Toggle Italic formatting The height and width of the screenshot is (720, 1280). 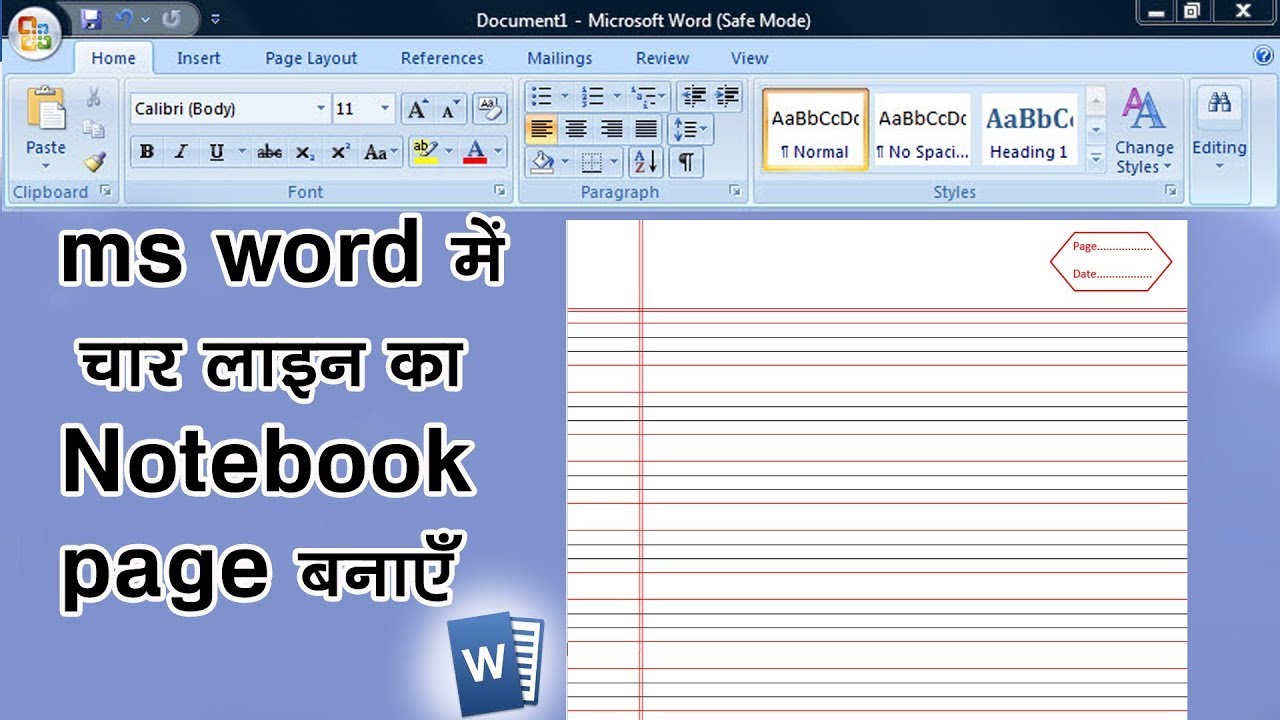coord(181,152)
